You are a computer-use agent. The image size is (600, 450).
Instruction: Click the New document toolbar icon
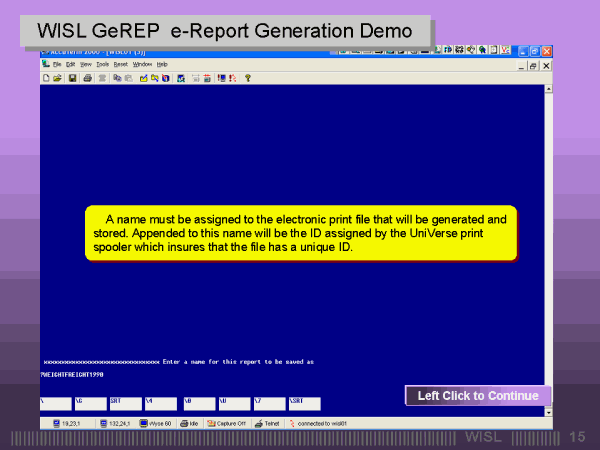[46, 77]
